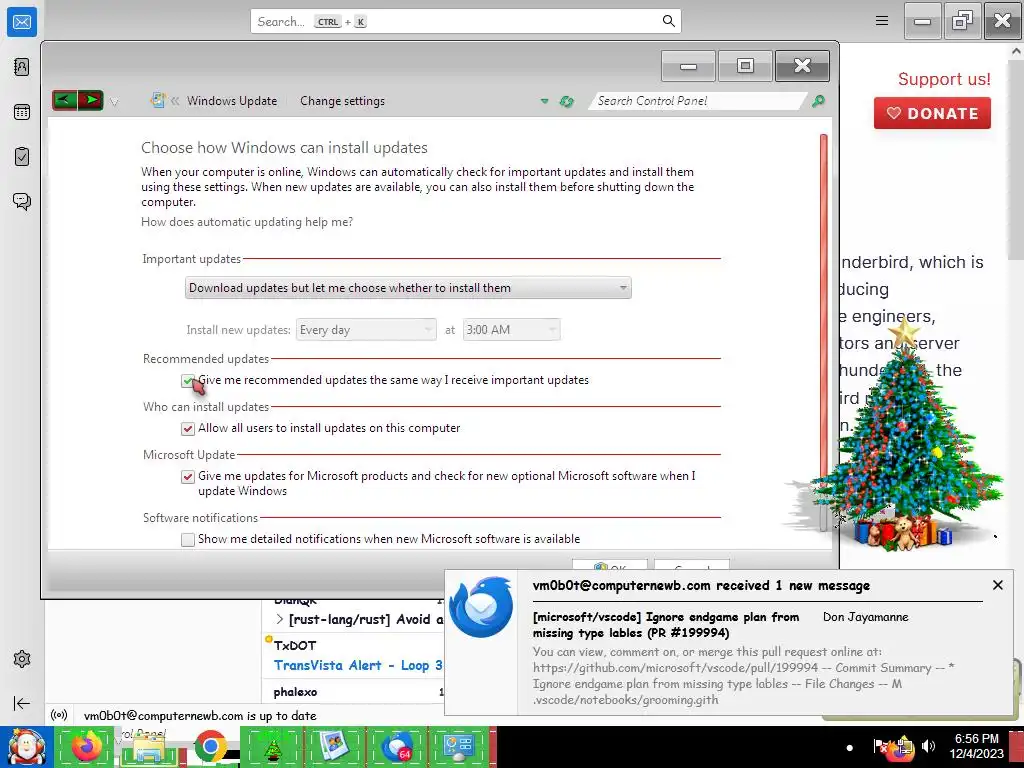Image resolution: width=1024 pixels, height=768 pixels.
Task: Click the Change settings breadcrumb
Action: point(342,101)
